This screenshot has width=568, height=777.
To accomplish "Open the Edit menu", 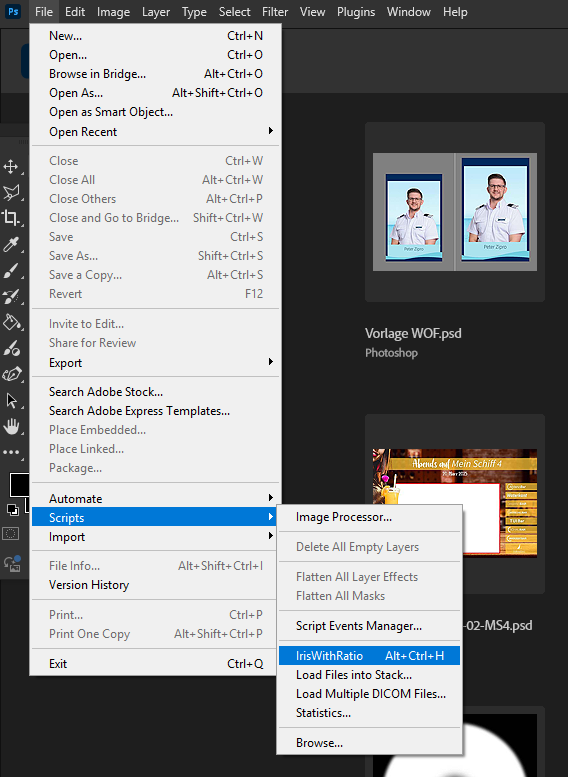I will 75,12.
